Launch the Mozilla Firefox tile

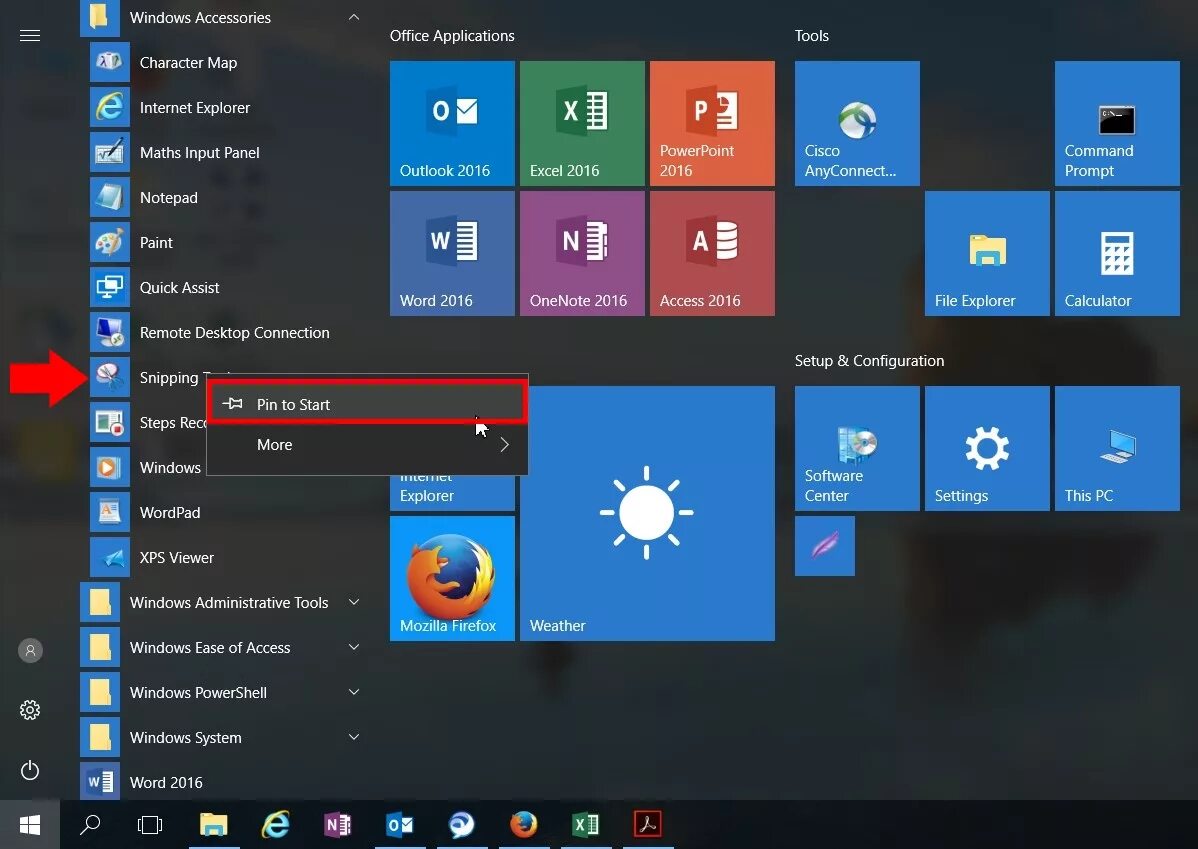452,578
